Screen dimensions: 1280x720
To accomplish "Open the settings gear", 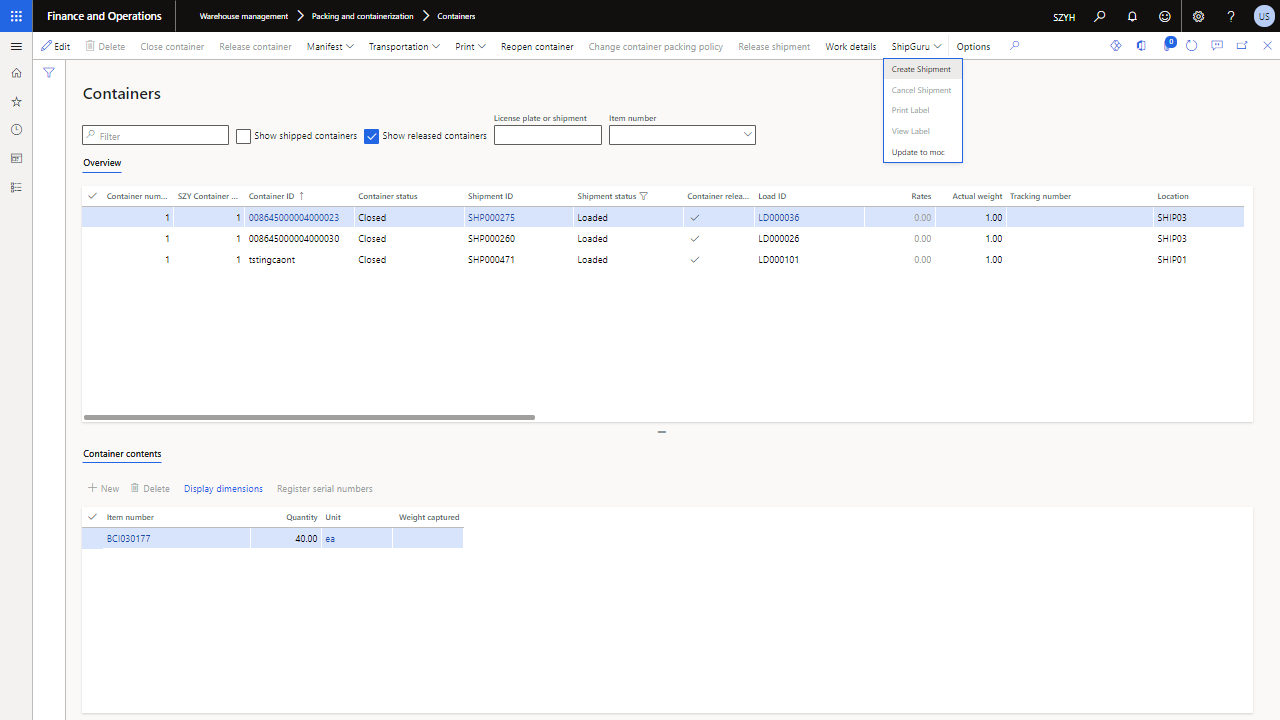I will pos(1198,16).
